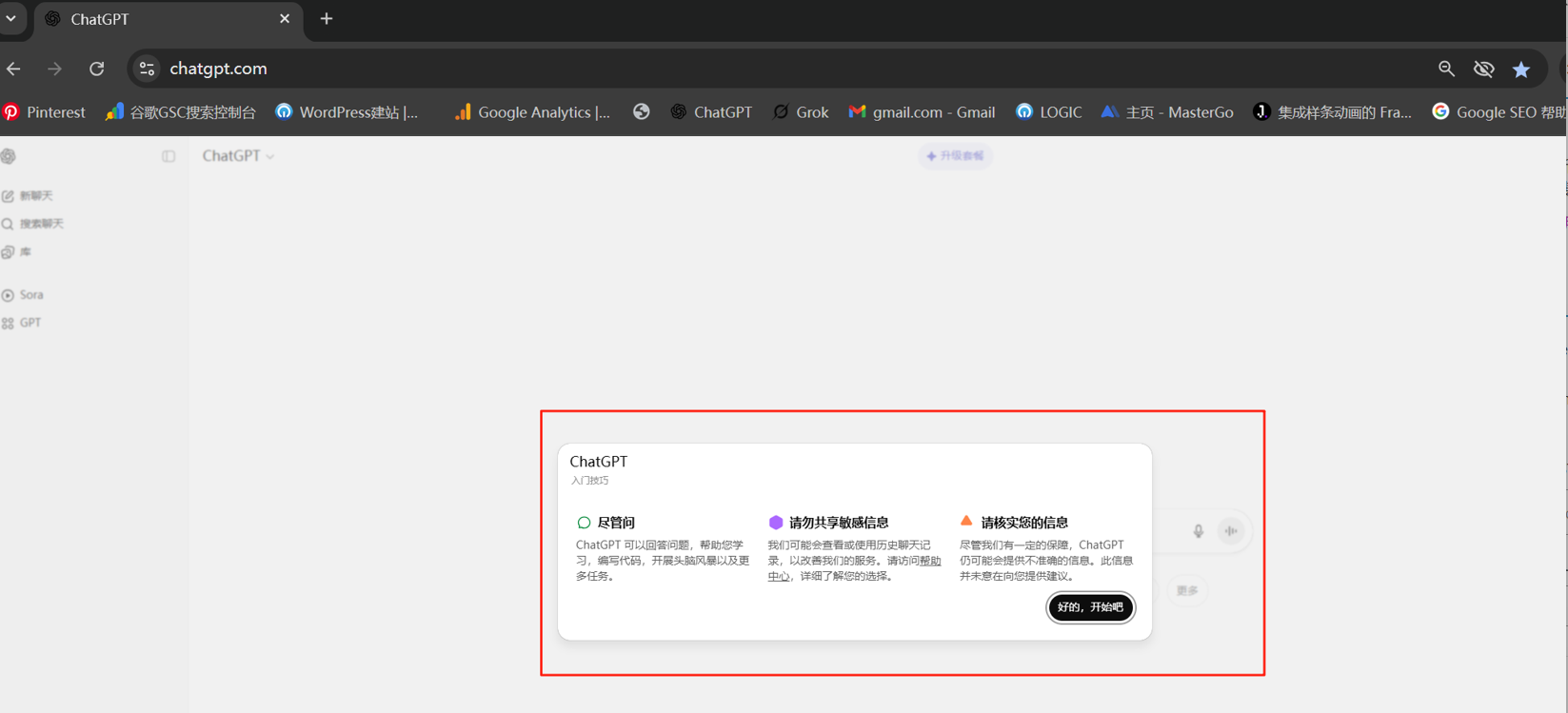Open the LOGIC bookmark

(1049, 112)
